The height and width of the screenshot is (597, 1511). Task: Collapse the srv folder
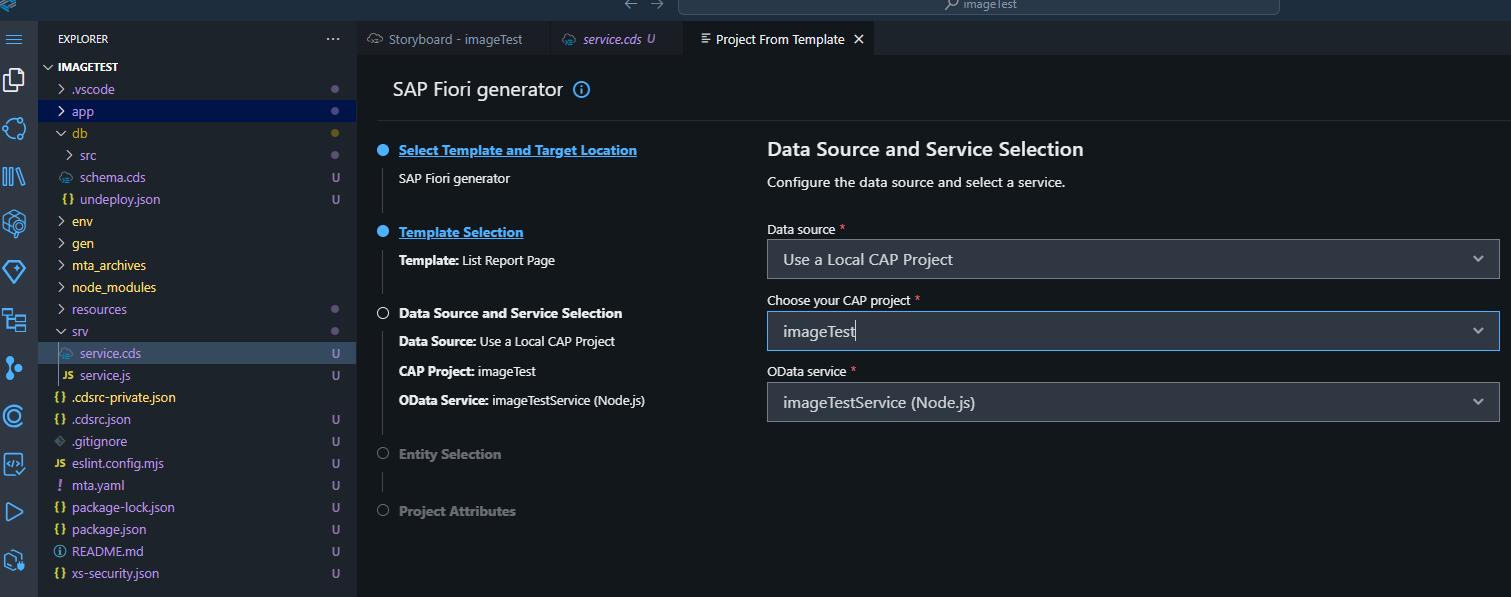point(80,331)
